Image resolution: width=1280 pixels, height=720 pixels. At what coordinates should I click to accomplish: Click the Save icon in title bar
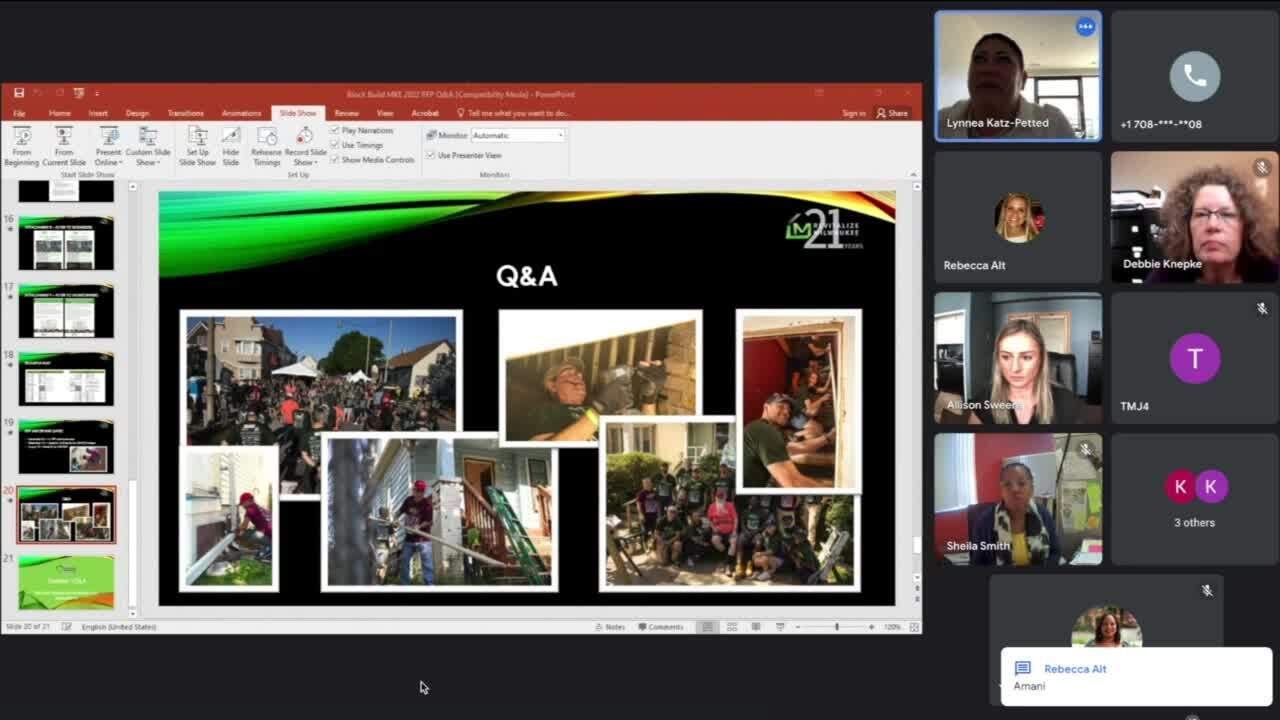pyautogui.click(x=19, y=94)
